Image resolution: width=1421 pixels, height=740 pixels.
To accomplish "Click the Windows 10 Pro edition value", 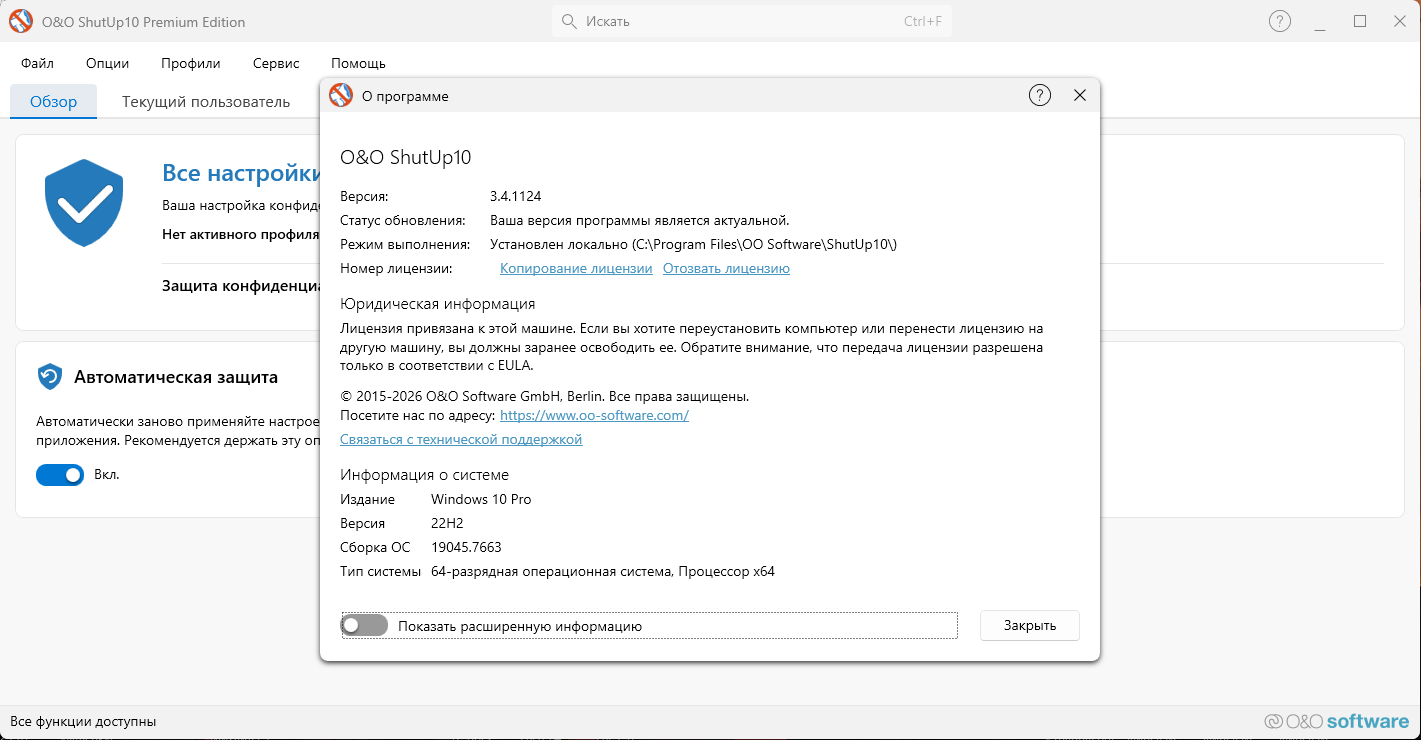I will click(481, 499).
